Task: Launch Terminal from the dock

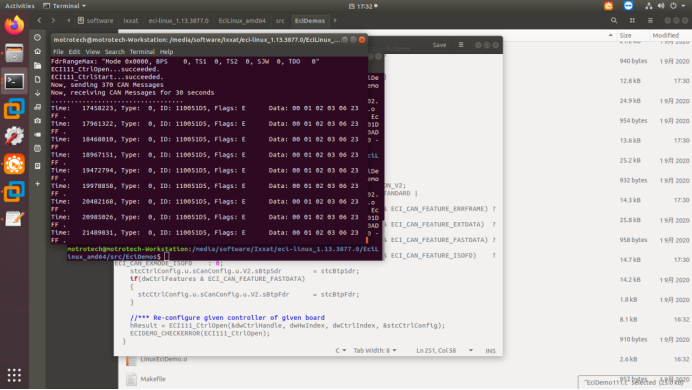Action: [14, 82]
